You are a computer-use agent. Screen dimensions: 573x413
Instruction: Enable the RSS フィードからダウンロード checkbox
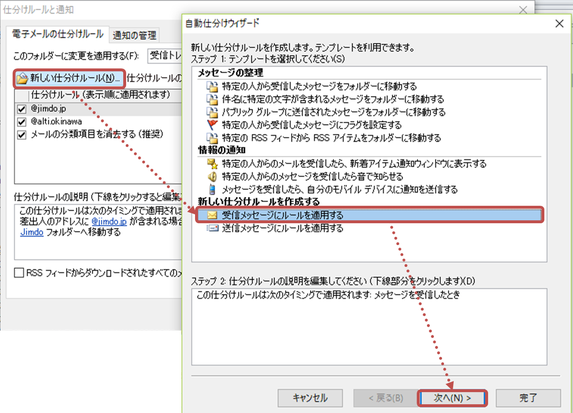pyautogui.click(x=19, y=273)
